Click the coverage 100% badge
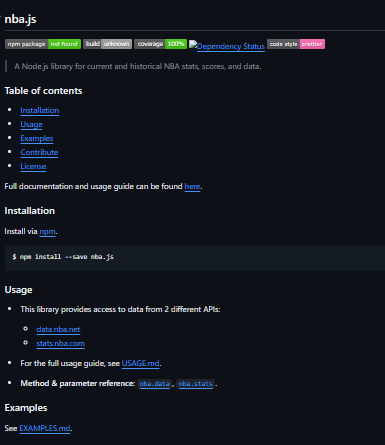385x445 pixels. point(160,44)
